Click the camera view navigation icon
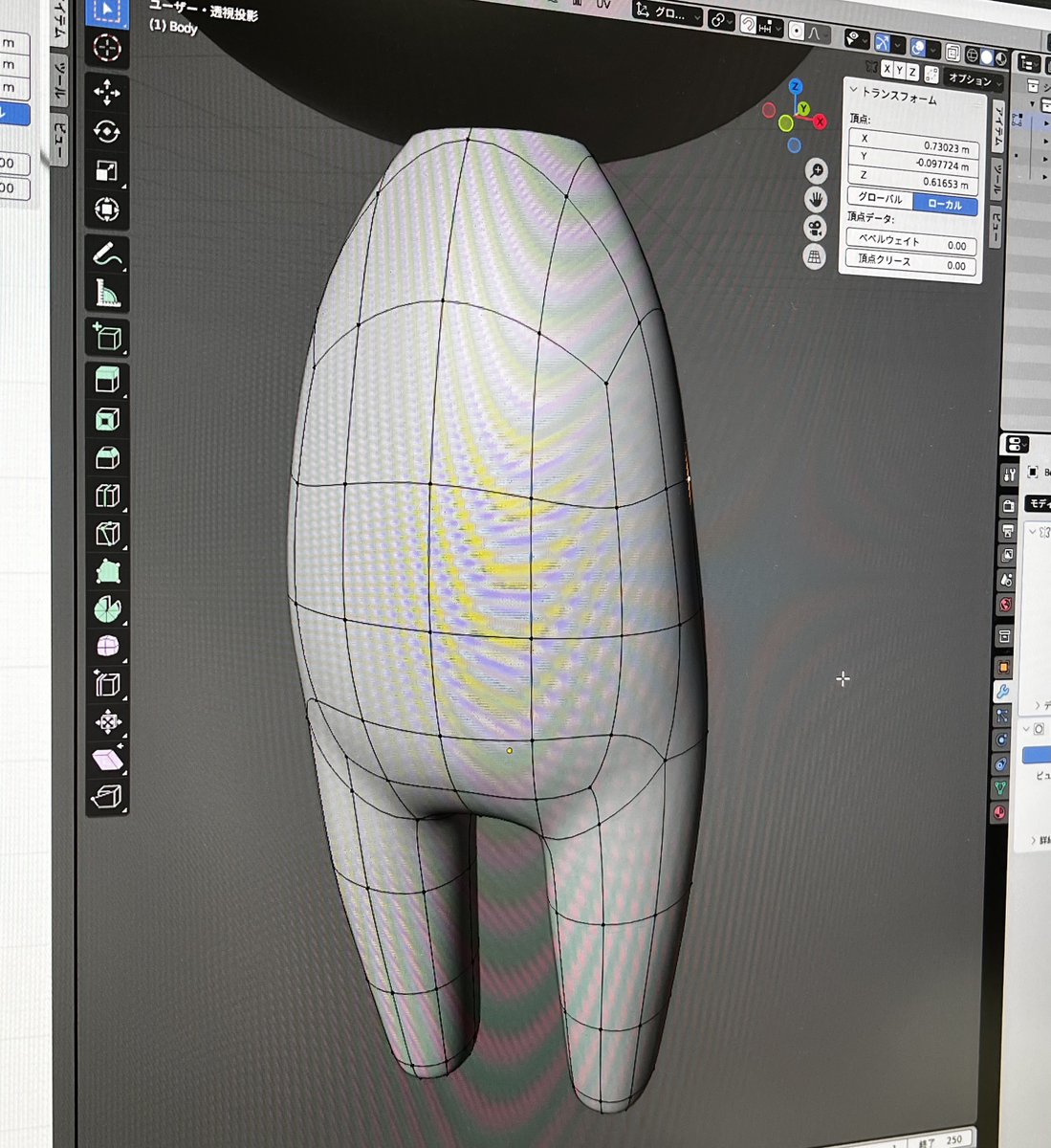Viewport: 1051px width, 1148px height. [815, 228]
